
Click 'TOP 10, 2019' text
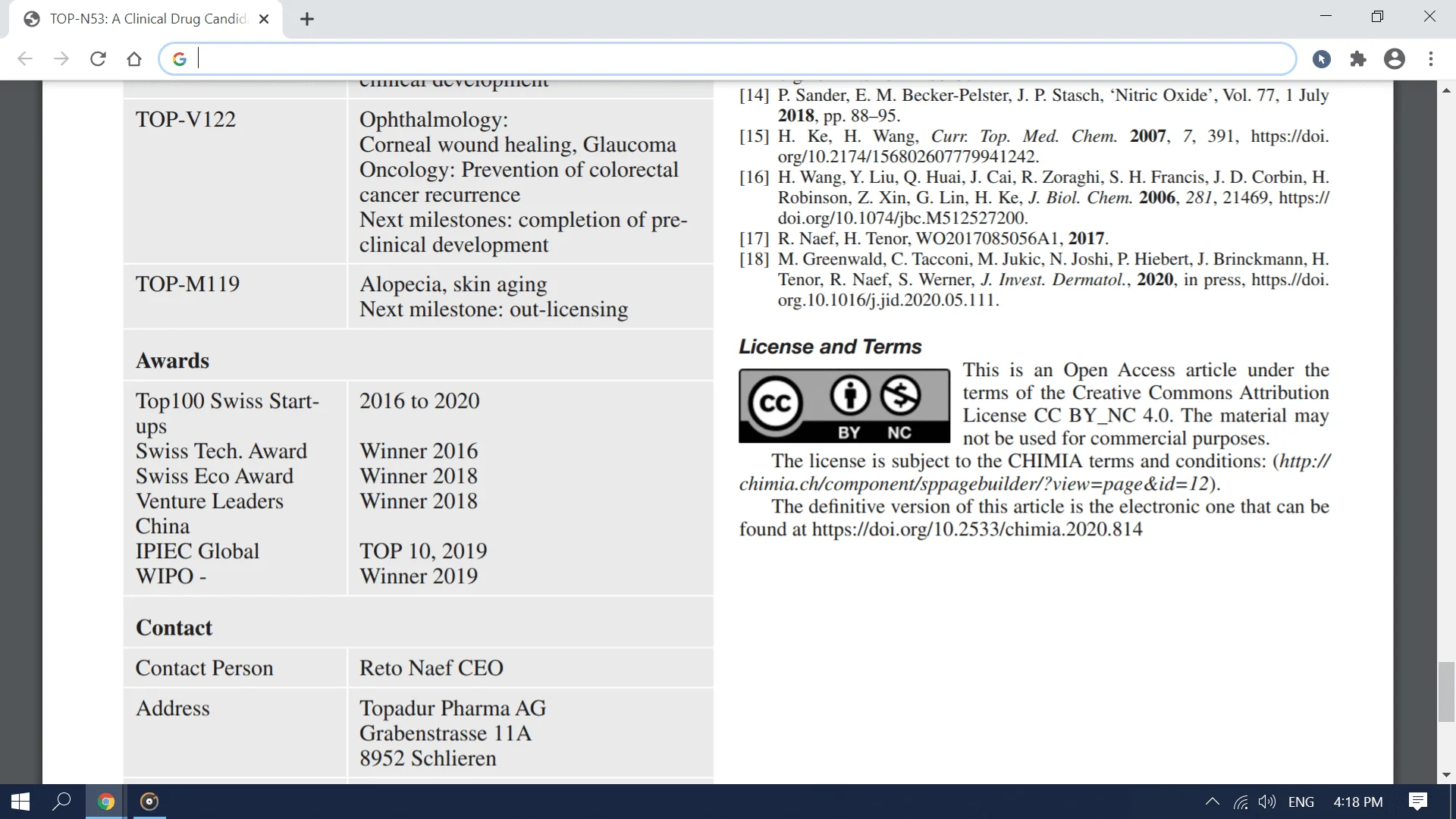423,551
